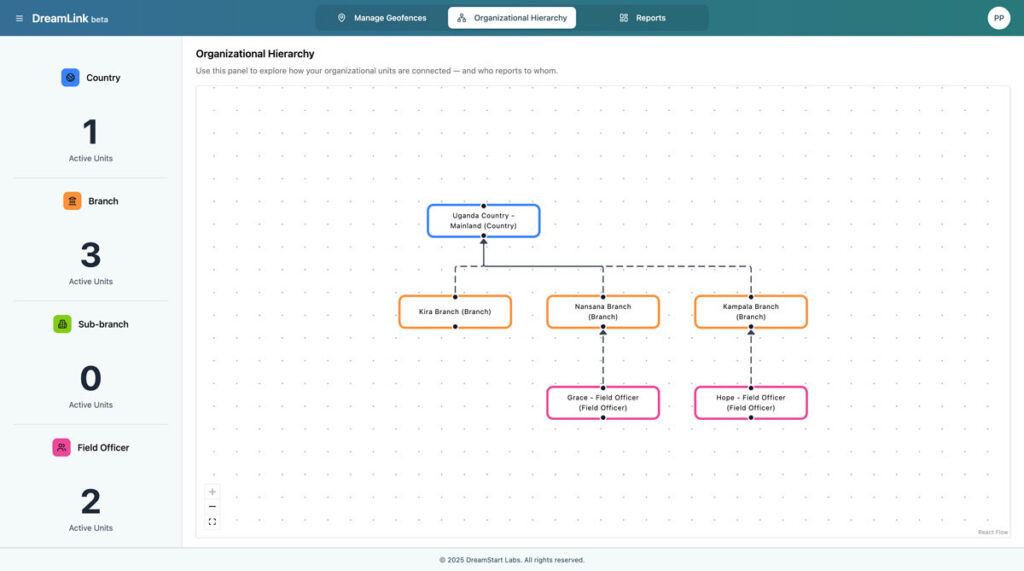Switch to the Manage Geofences tab
The image size is (1024, 571).
pos(381,18)
